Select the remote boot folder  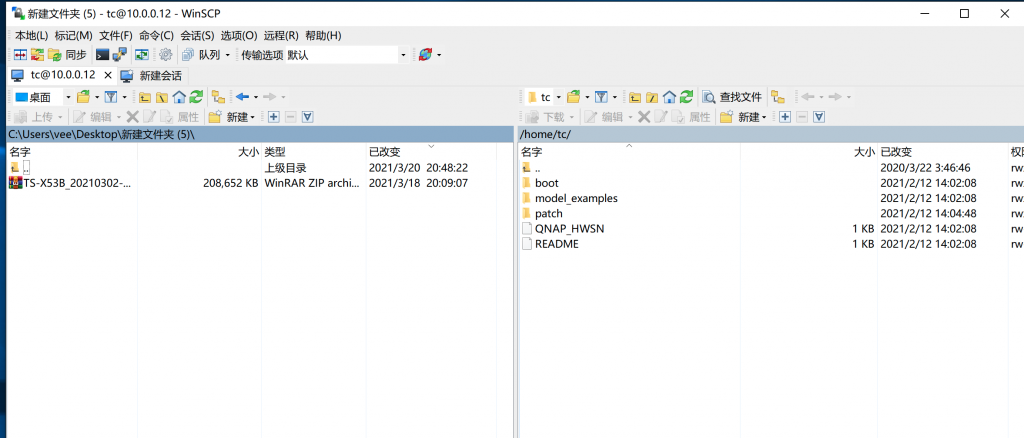pyautogui.click(x=541, y=183)
